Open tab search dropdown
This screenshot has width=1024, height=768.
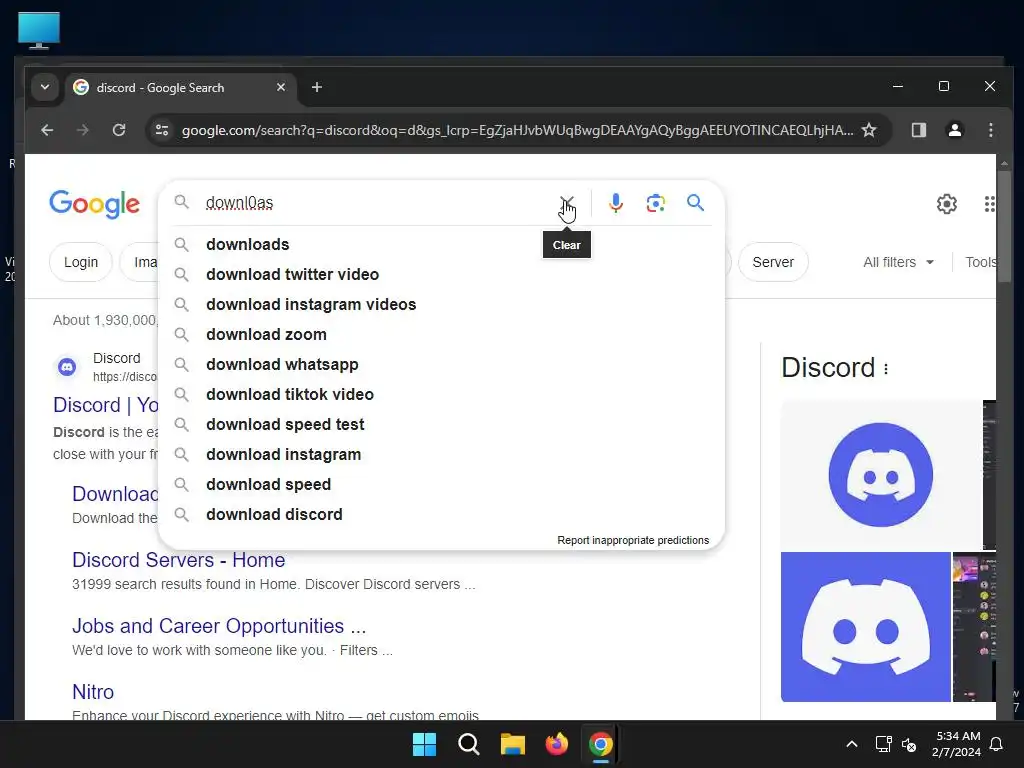tap(44, 87)
